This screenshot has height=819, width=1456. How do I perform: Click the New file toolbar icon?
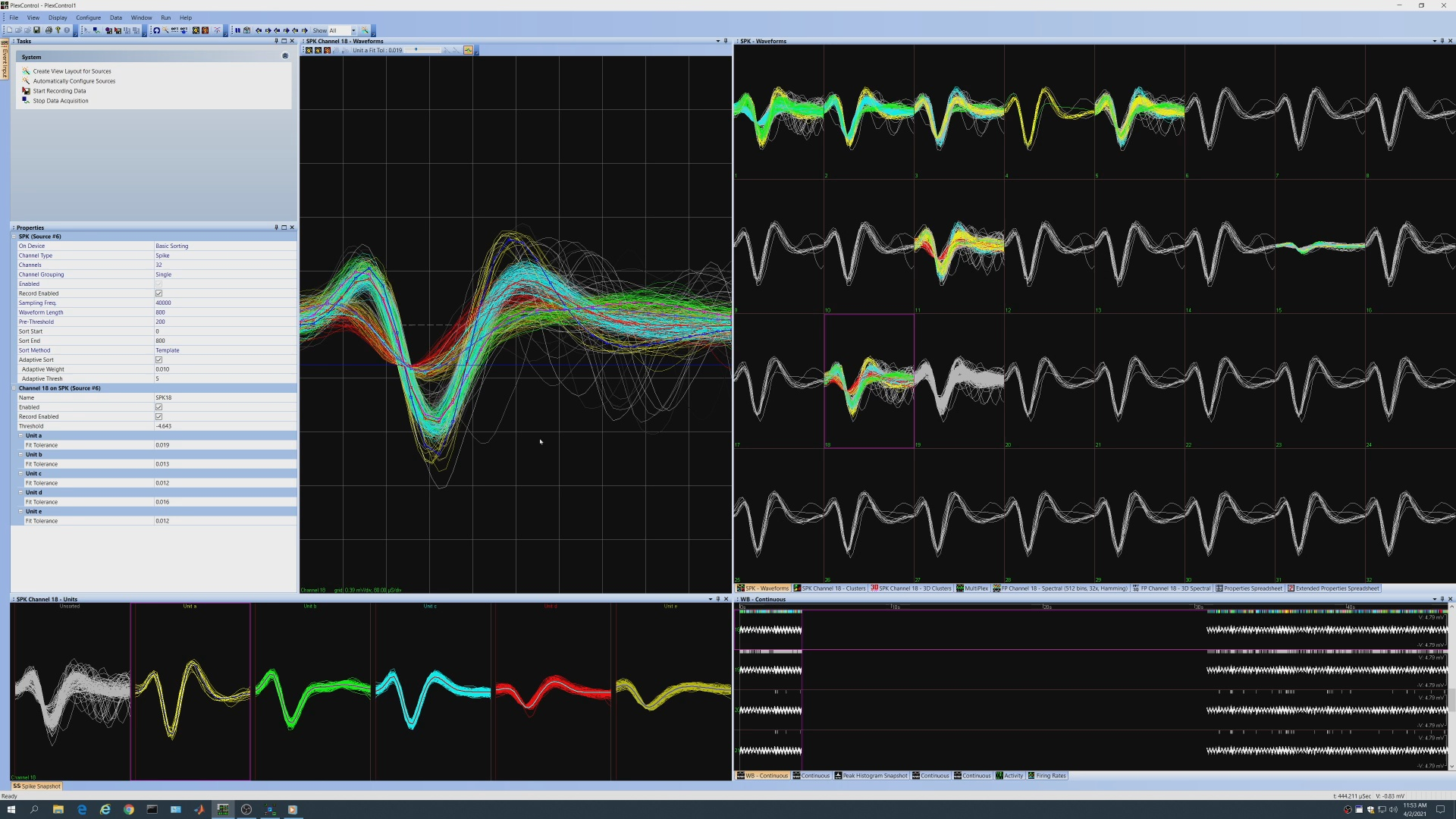point(9,30)
